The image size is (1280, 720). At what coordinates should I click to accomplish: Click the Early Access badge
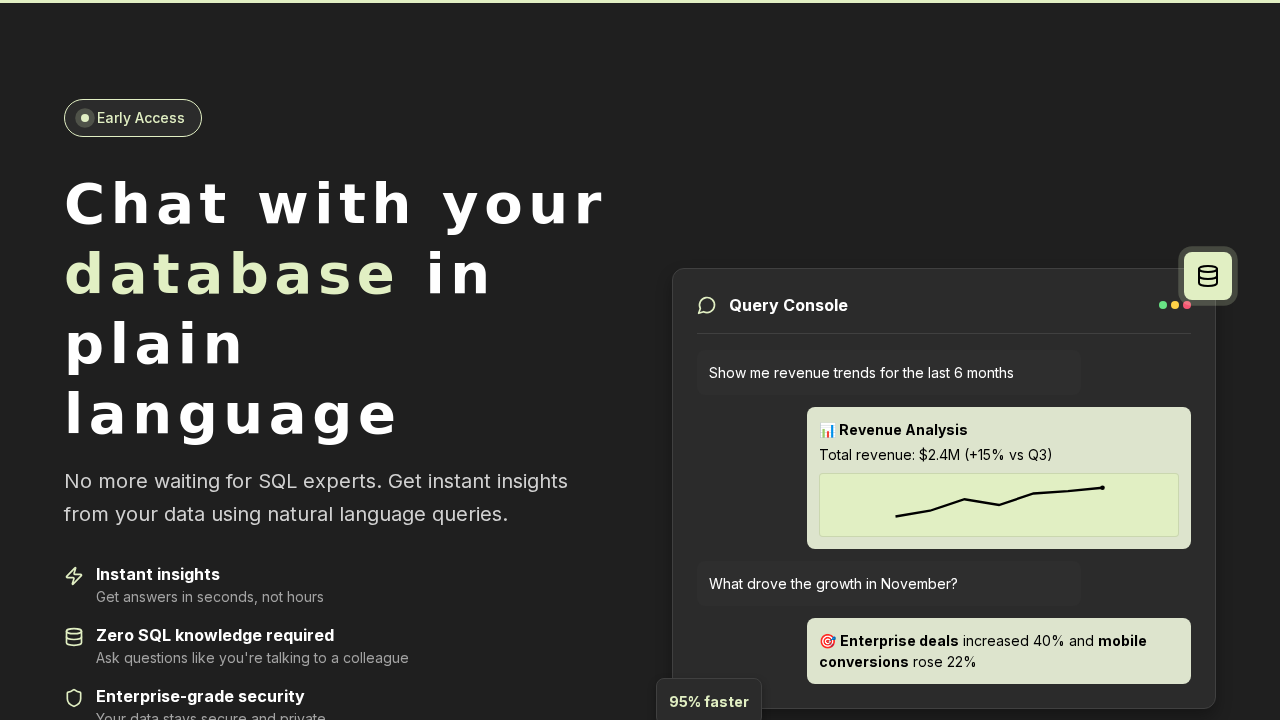132,118
